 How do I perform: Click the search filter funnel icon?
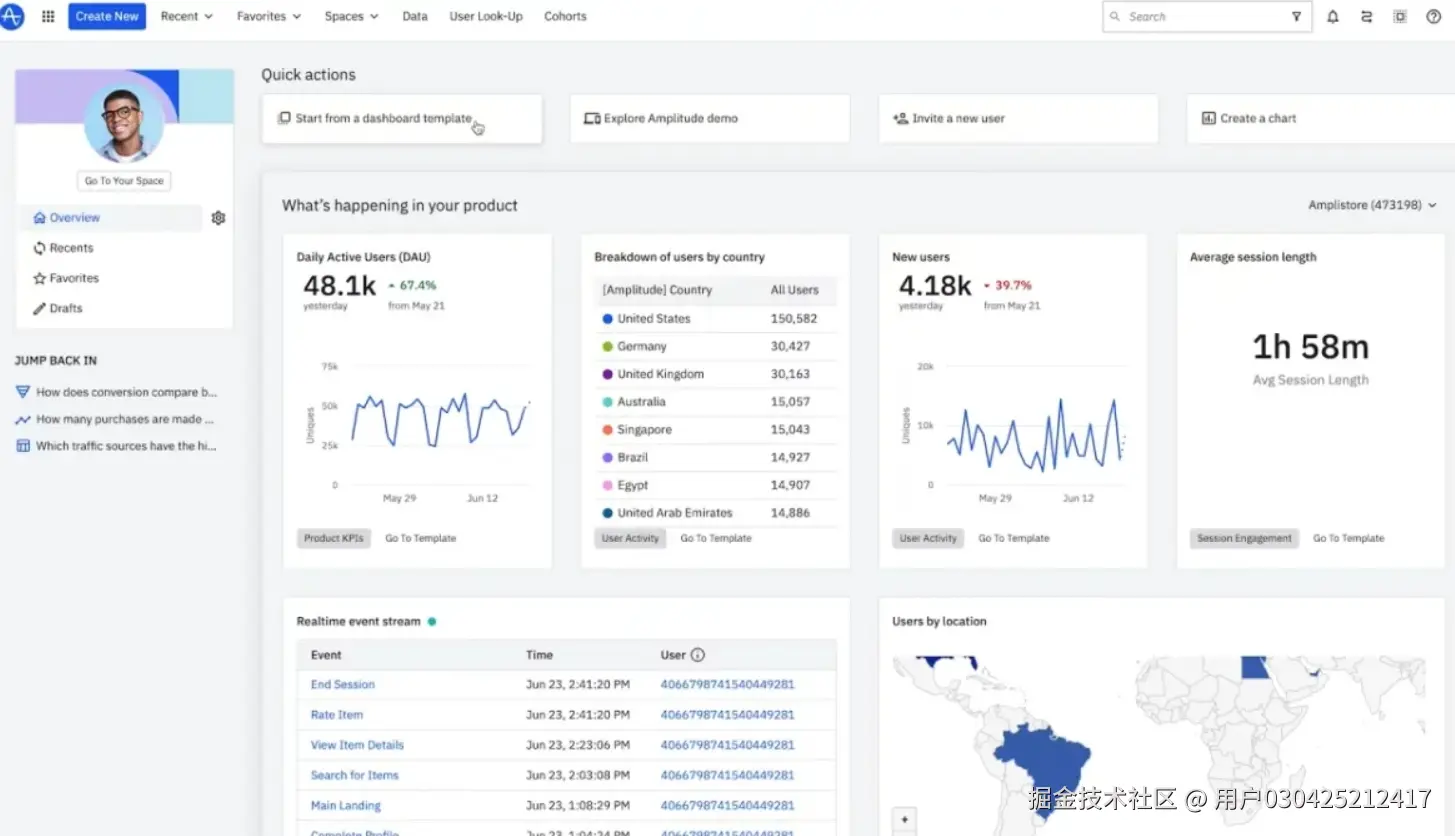click(x=1296, y=17)
